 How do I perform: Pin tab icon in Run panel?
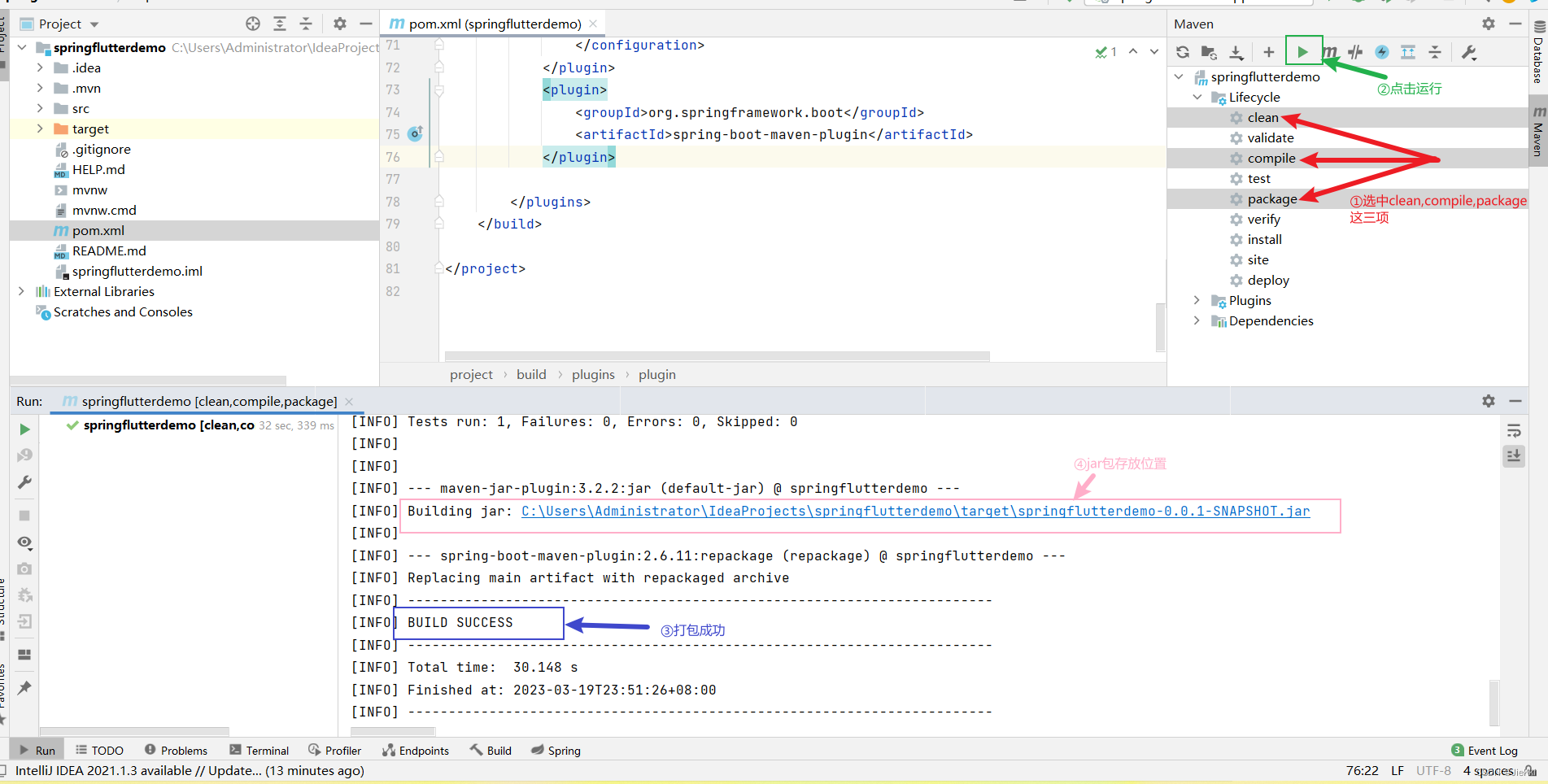click(x=24, y=687)
